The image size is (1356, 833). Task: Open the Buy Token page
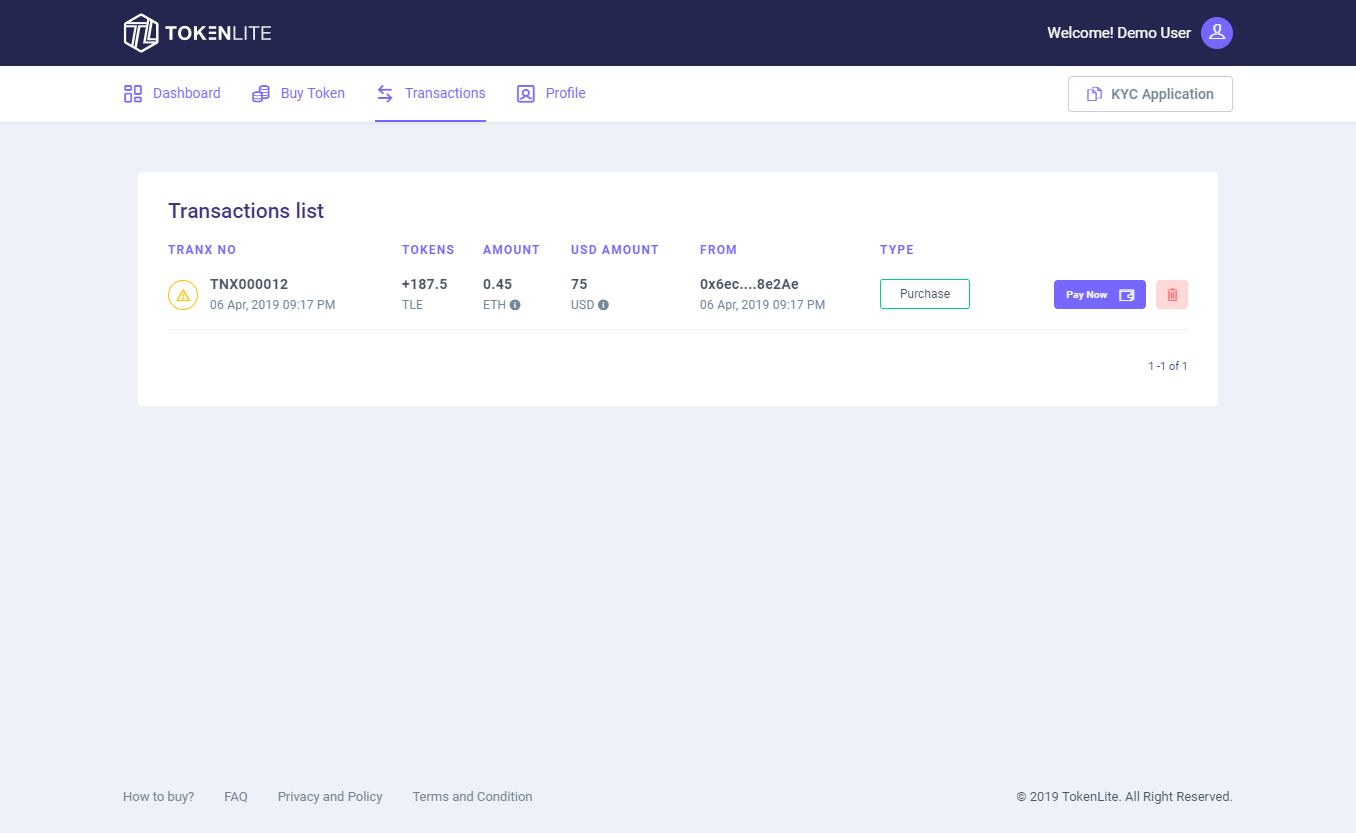pos(312,94)
